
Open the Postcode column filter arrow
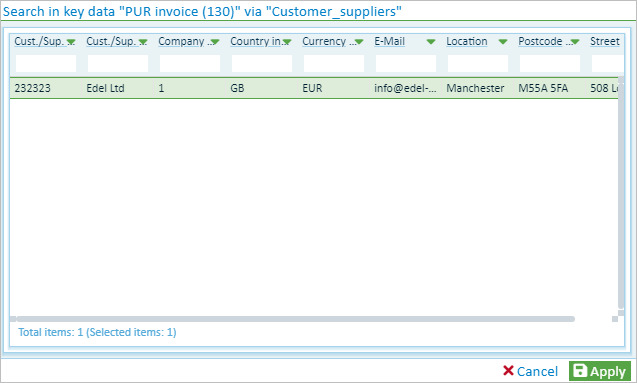tap(574, 42)
